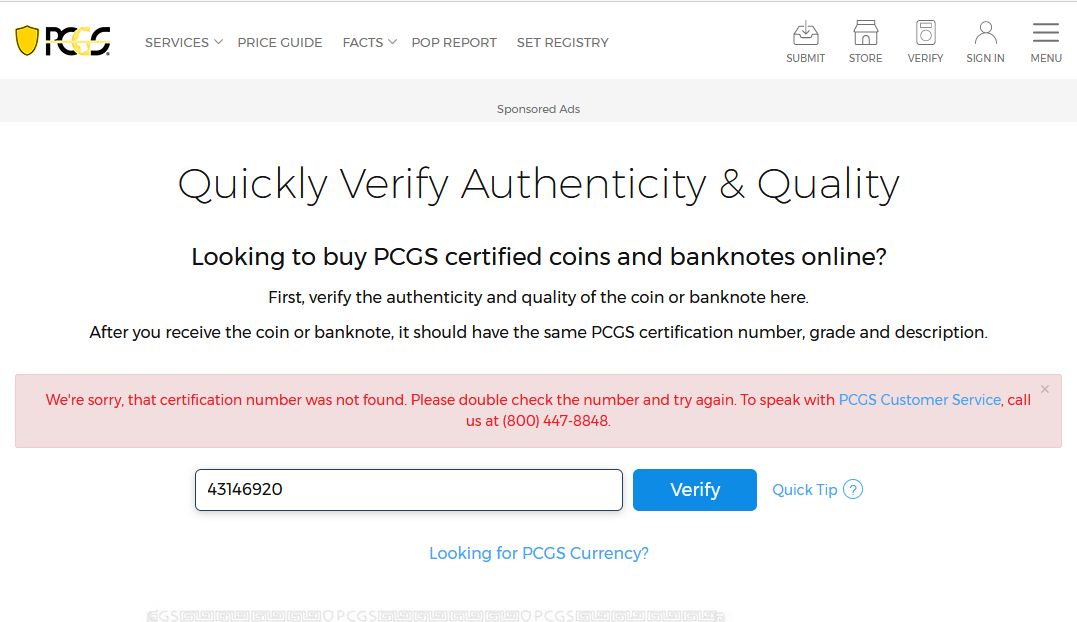Follow the PCGS Customer Service link
This screenshot has width=1077, height=622.
[x=919, y=399]
